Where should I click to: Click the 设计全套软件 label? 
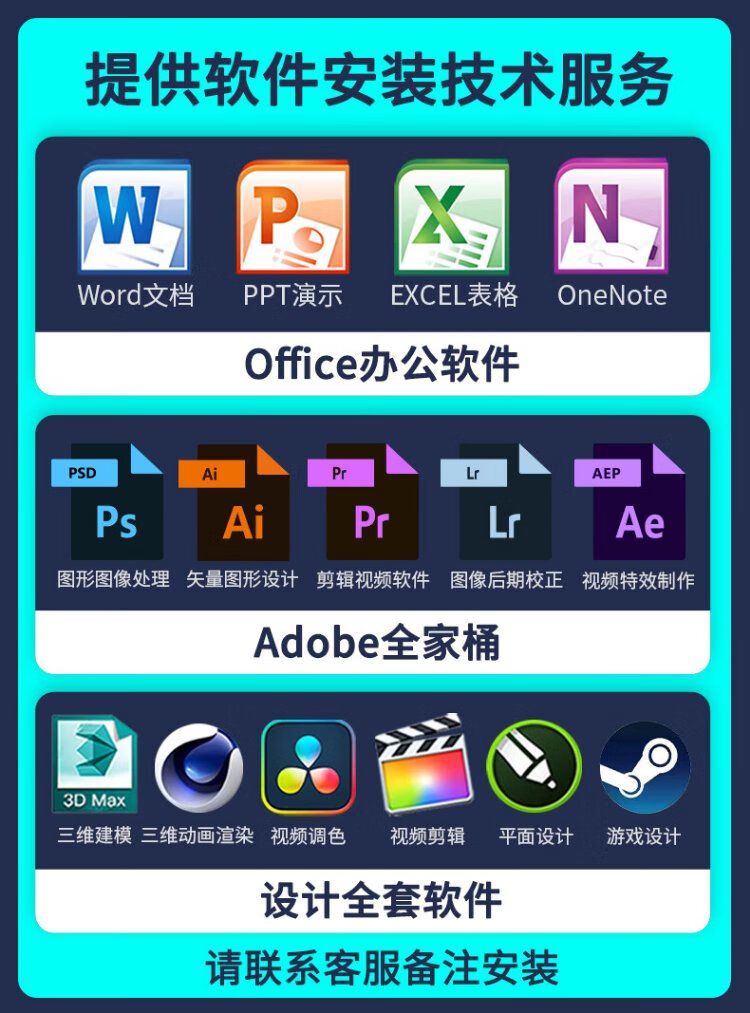381,900
